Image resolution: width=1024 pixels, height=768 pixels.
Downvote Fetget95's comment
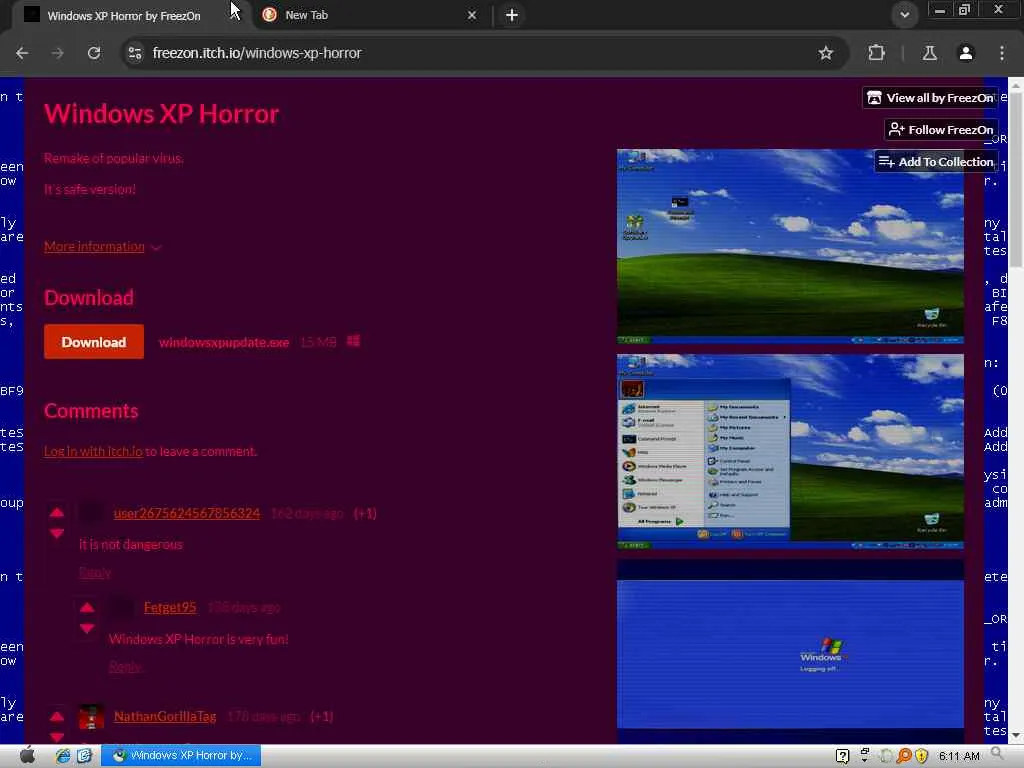pyautogui.click(x=87, y=628)
